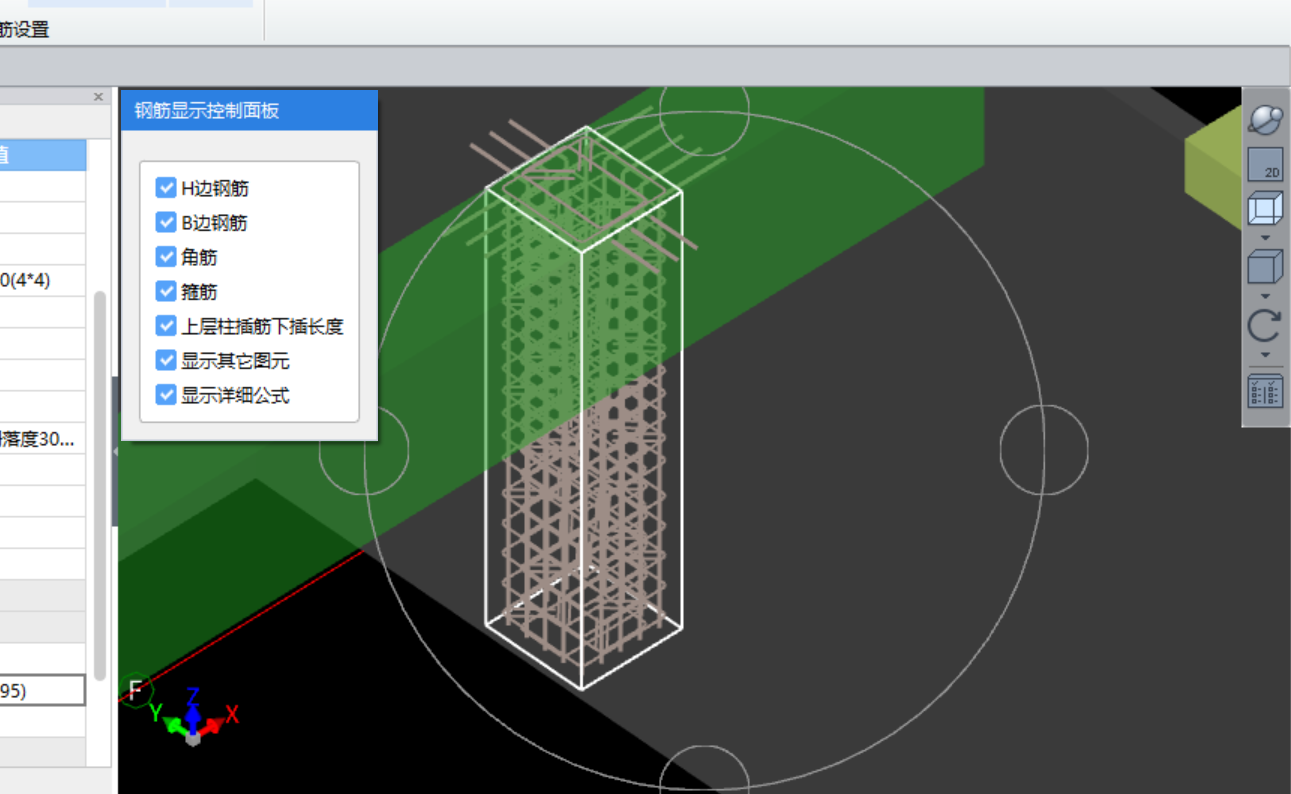Image resolution: width=1291 pixels, height=794 pixels.
Task: Toggle the 角筋 checkbox
Action: (166, 257)
